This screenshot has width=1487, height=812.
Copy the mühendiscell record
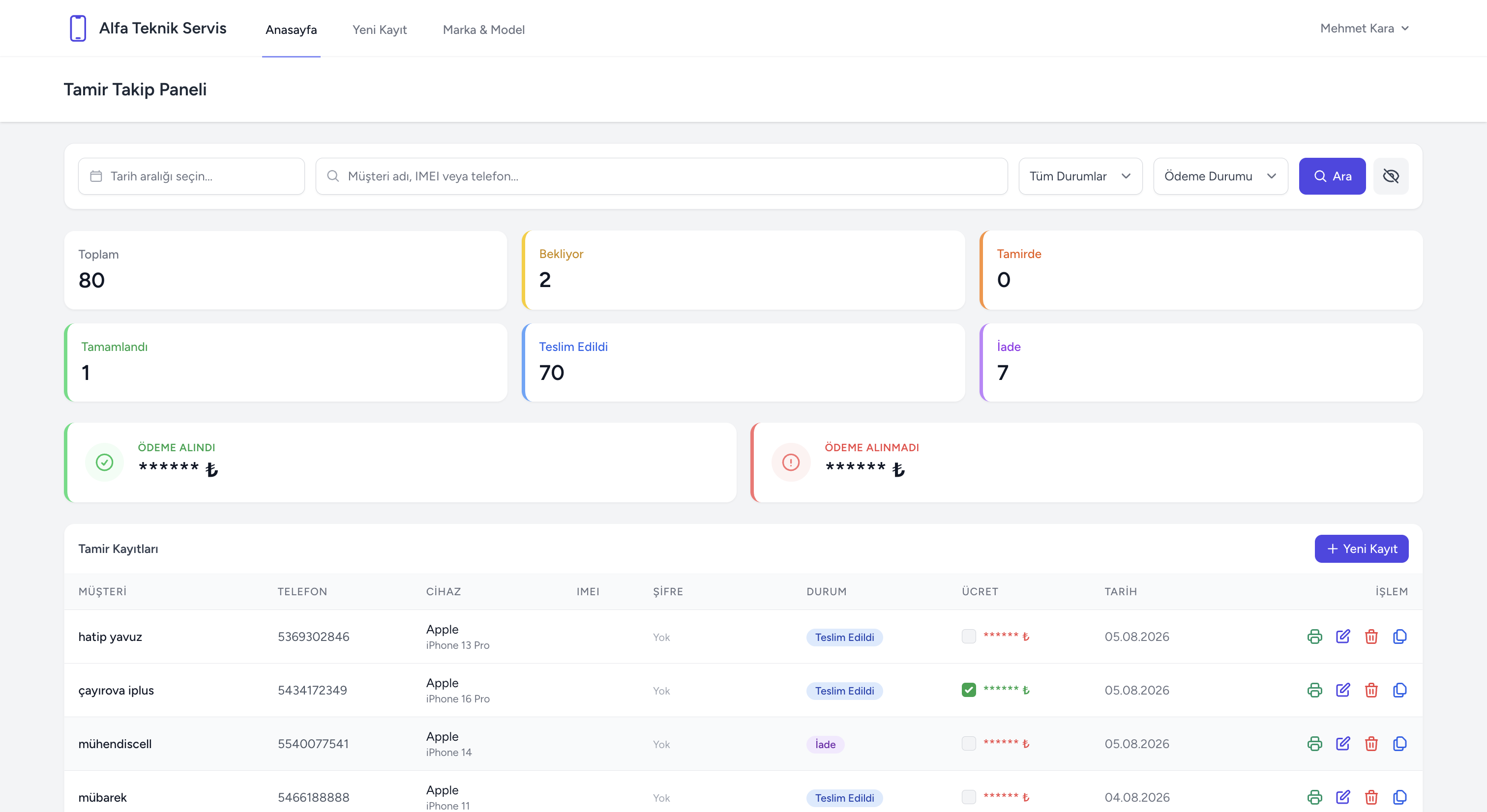[x=1399, y=744]
